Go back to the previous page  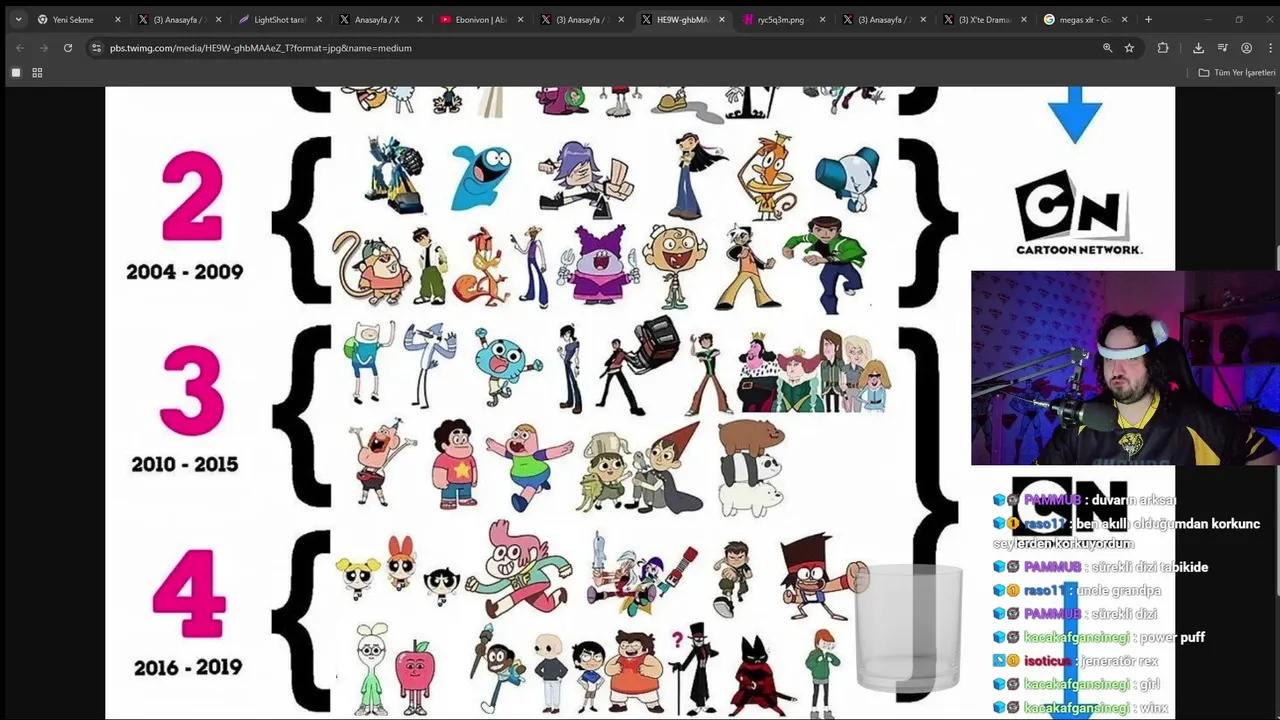pyautogui.click(x=19, y=48)
